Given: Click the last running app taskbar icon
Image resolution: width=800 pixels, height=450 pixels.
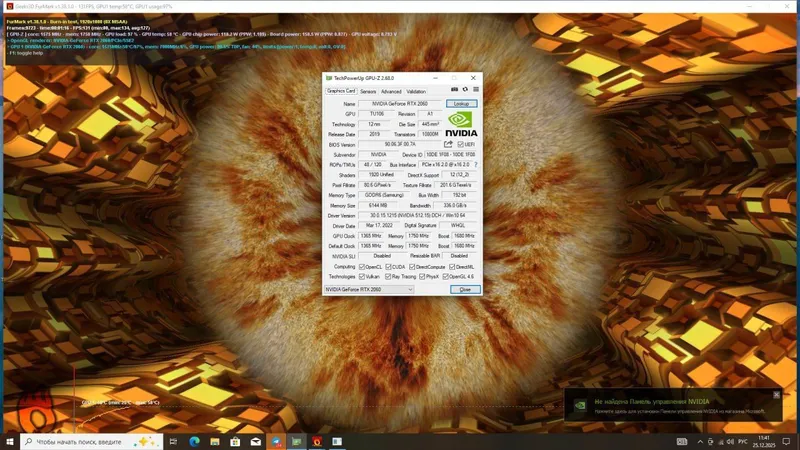Looking at the screenshot, I should (x=337, y=441).
